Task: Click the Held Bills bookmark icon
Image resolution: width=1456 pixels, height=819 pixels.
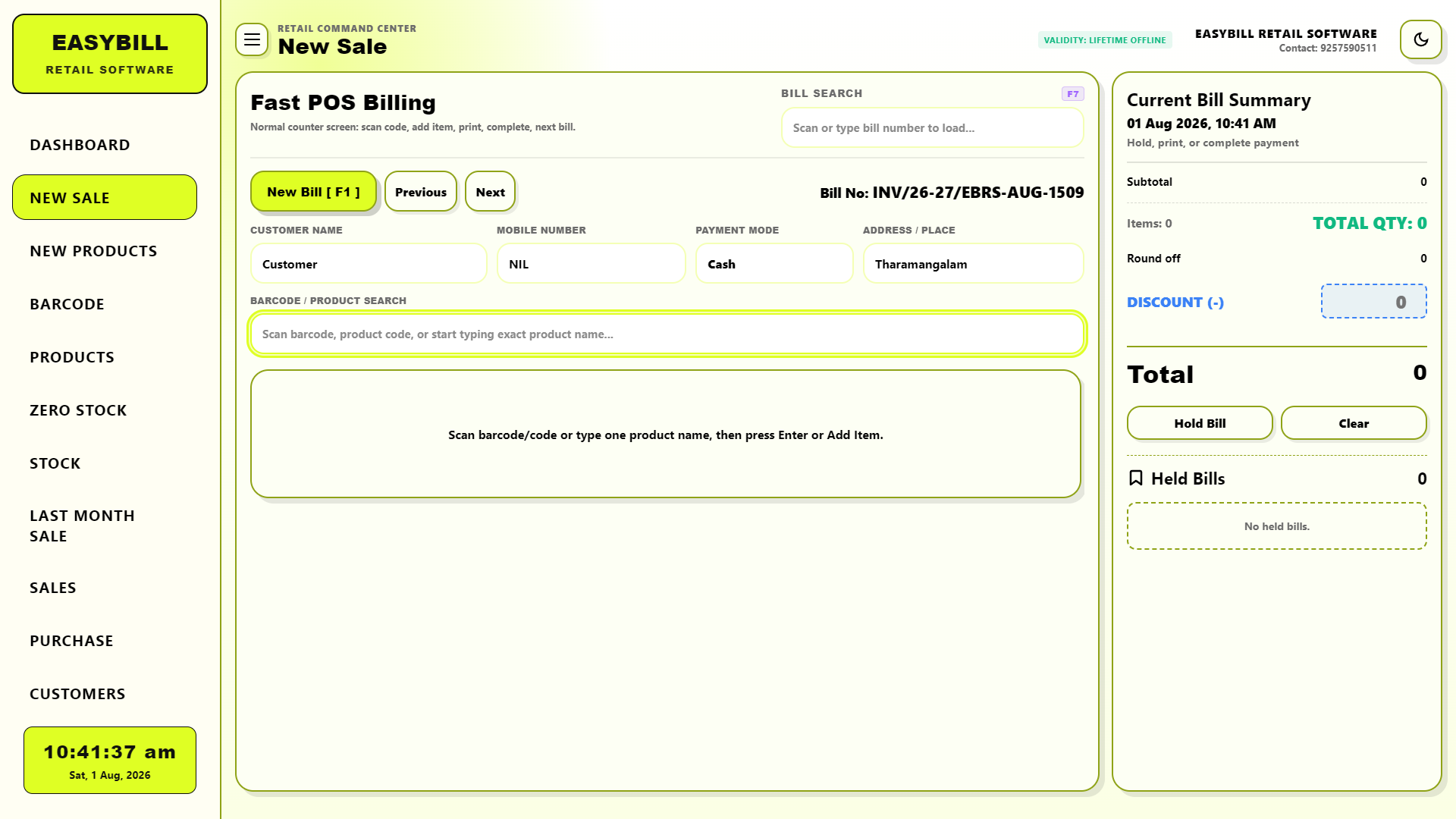Action: (1135, 478)
